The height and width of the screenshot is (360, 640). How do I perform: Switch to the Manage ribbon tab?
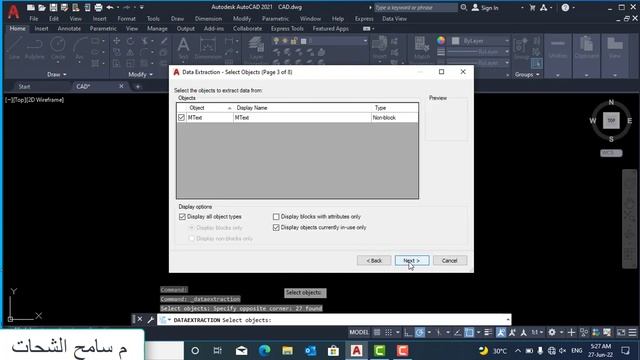pyautogui.click(x=157, y=29)
